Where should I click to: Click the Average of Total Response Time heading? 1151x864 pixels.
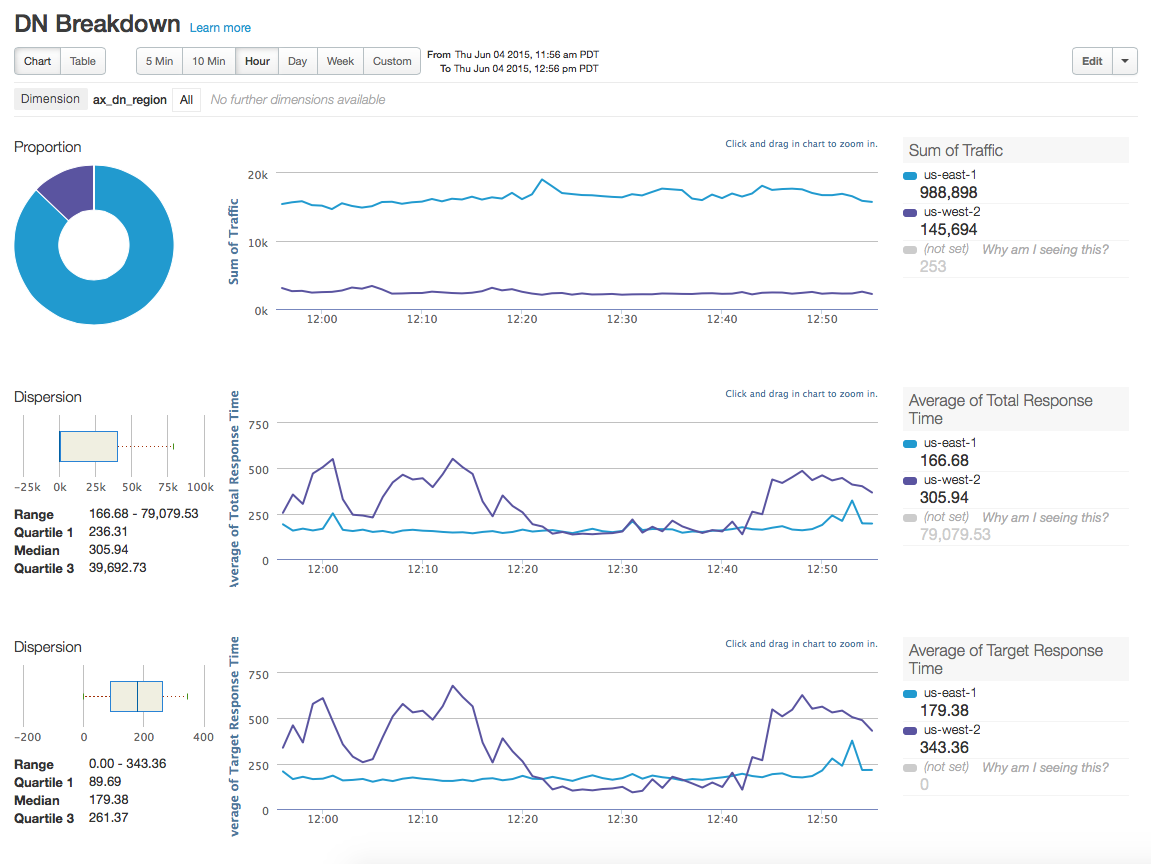pyautogui.click(x=1001, y=410)
